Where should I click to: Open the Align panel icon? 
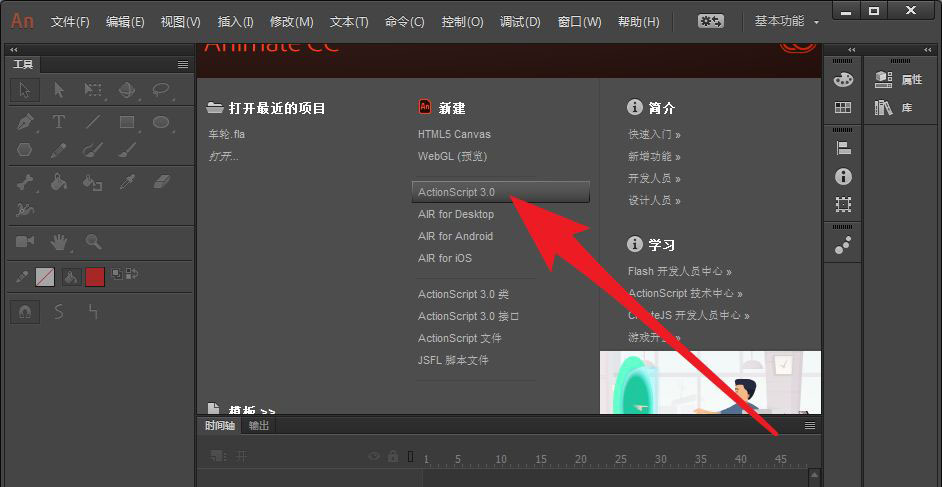(x=843, y=148)
